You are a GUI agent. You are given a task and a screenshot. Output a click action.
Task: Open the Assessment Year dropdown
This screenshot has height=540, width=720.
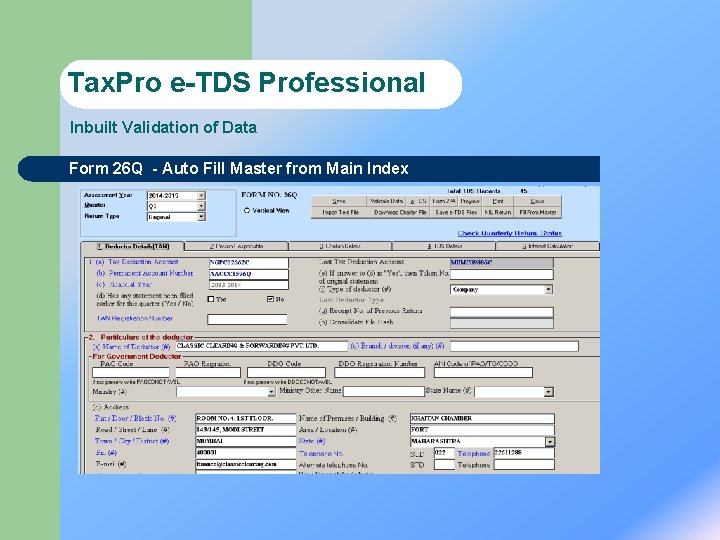pos(201,196)
